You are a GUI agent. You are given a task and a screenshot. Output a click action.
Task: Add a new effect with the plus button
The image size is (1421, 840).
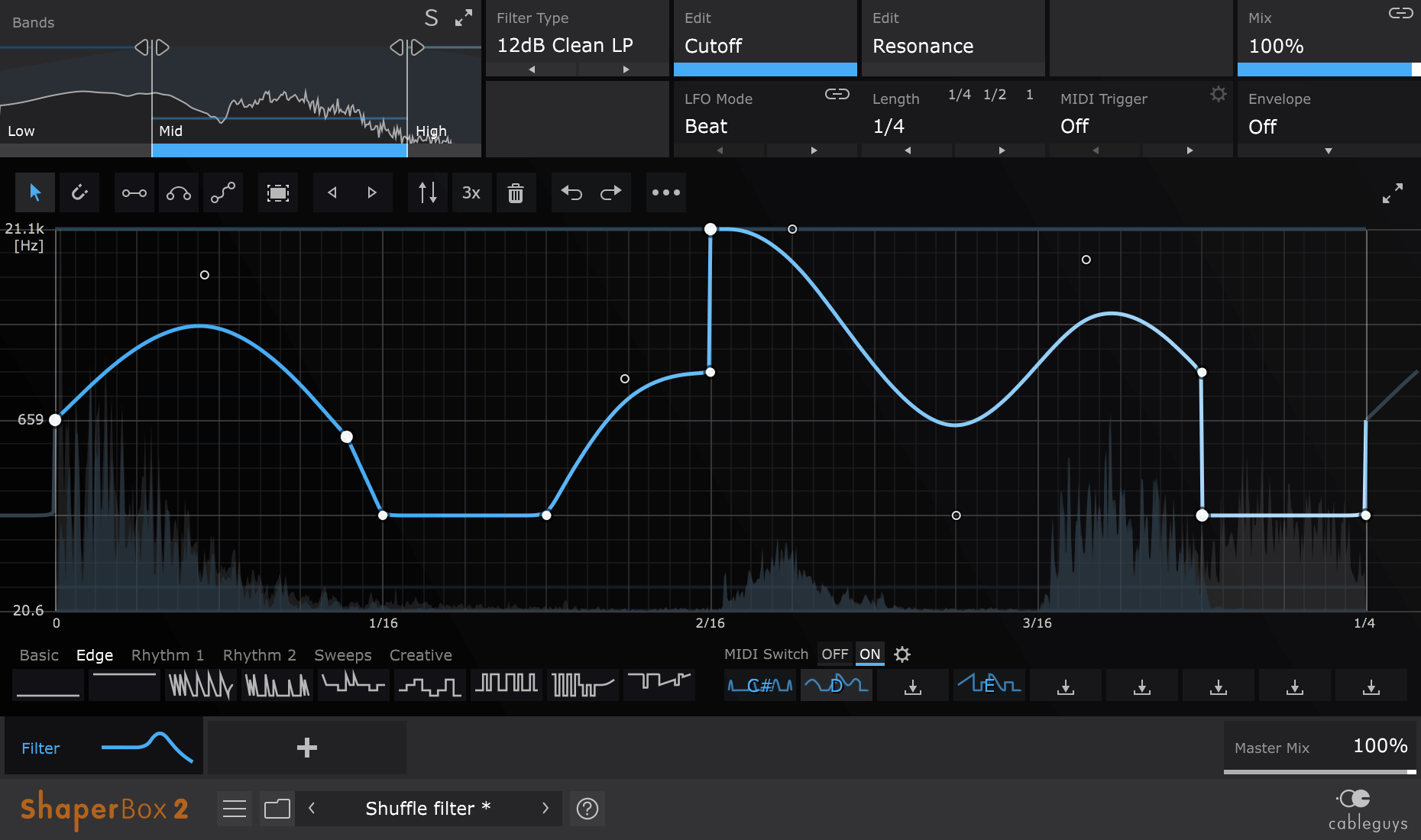[306, 747]
